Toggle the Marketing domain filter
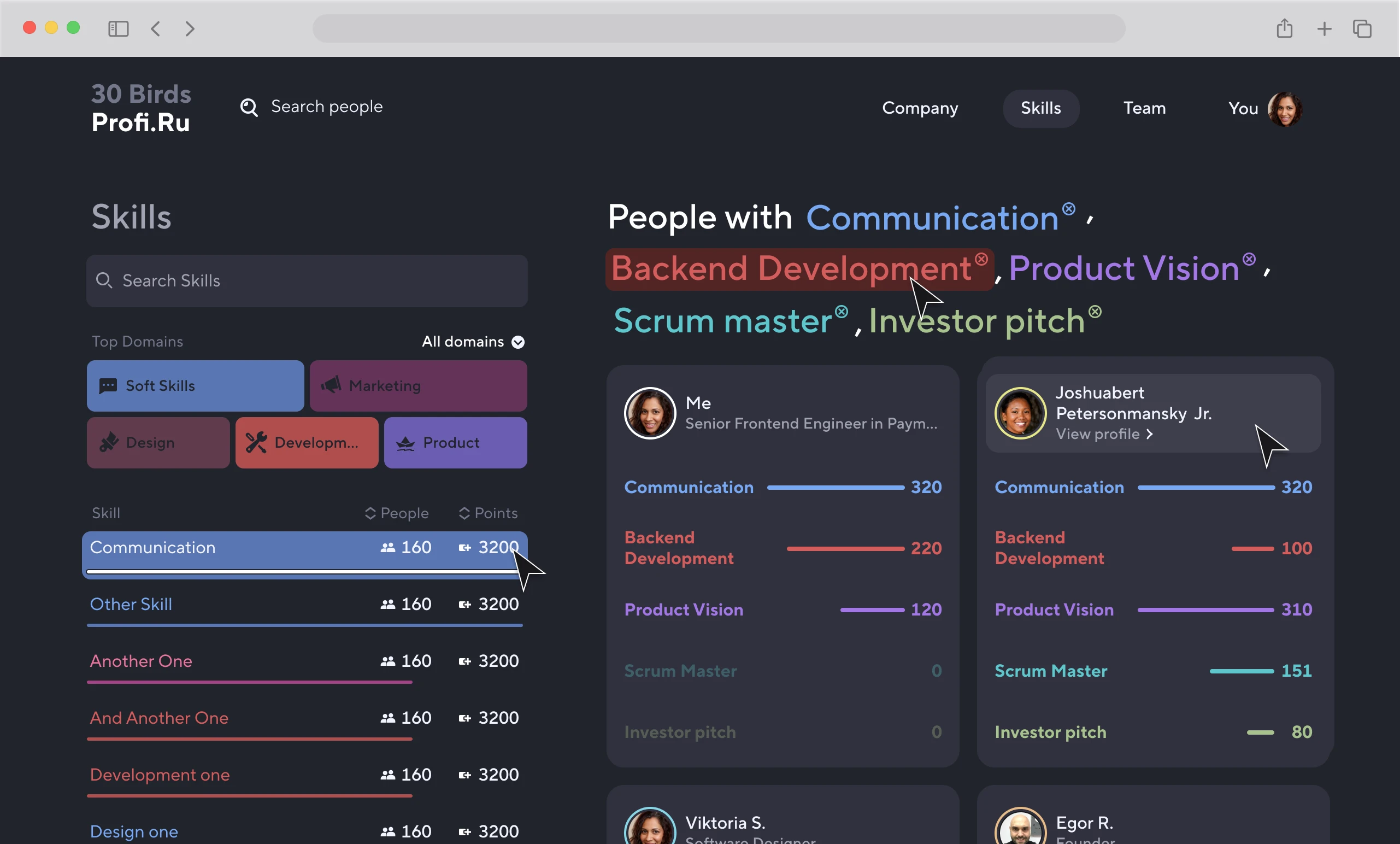Viewport: 1400px width, 844px height. (418, 386)
